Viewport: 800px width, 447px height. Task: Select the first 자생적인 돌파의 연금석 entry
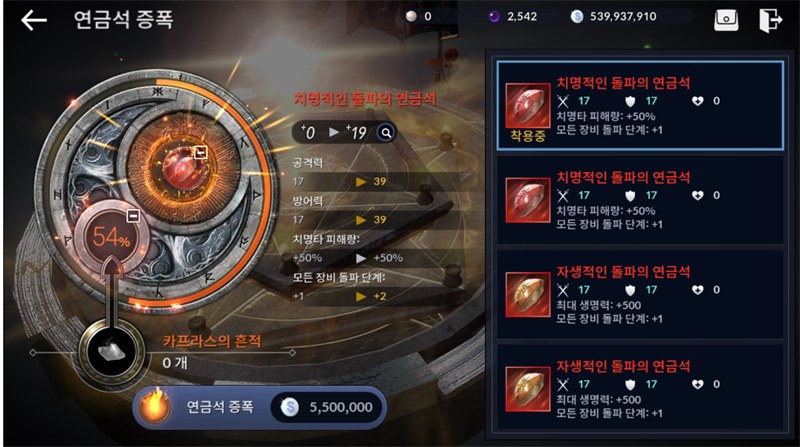pos(640,294)
